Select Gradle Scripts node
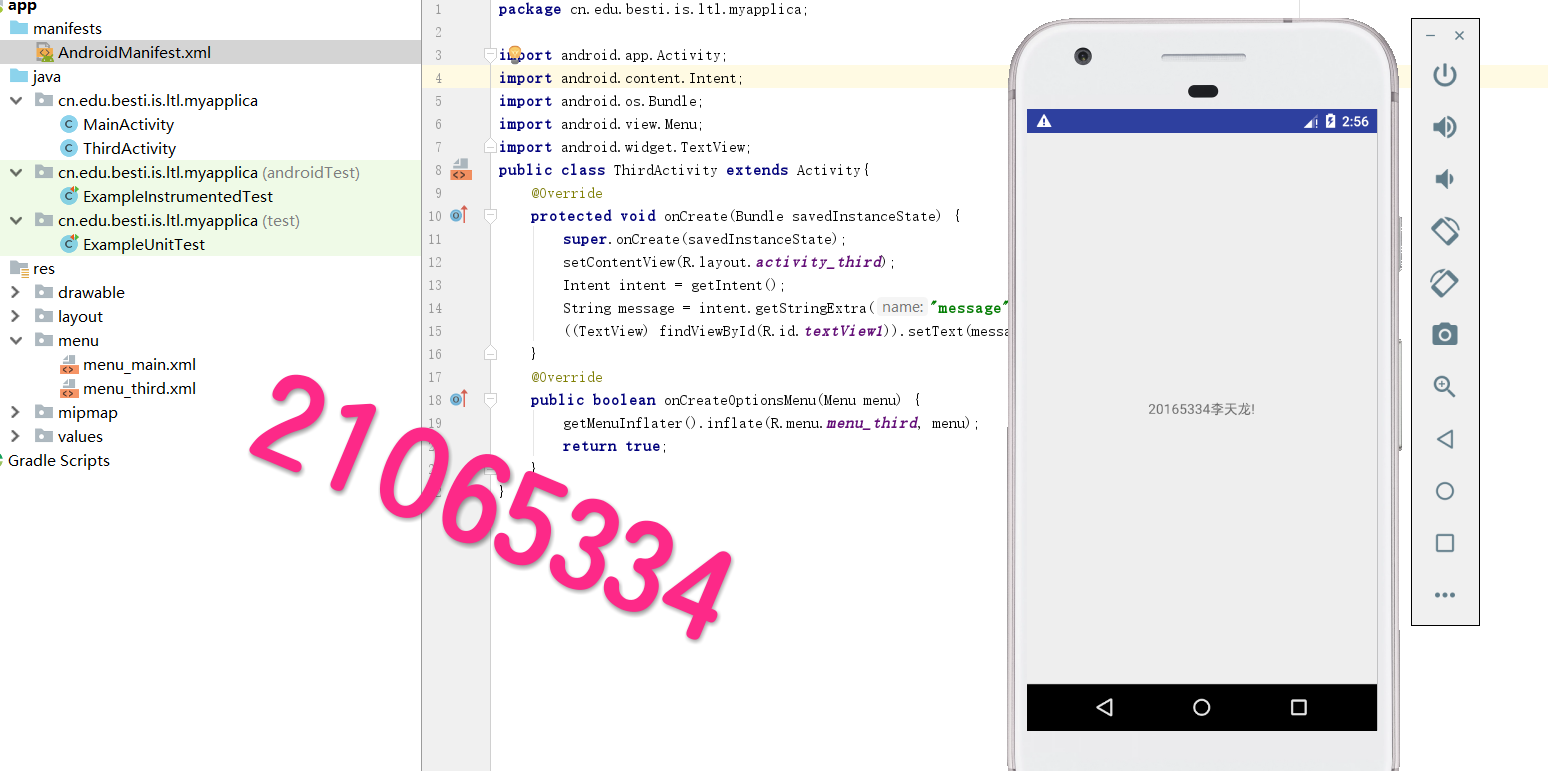The image size is (1548, 771). pyautogui.click(x=59, y=460)
